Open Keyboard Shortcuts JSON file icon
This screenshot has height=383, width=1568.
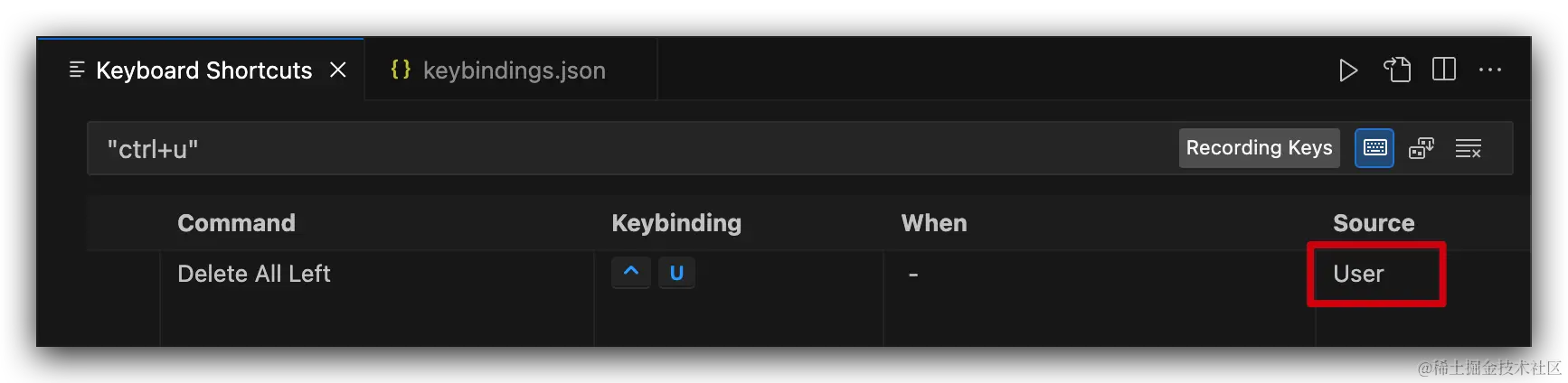(1396, 70)
